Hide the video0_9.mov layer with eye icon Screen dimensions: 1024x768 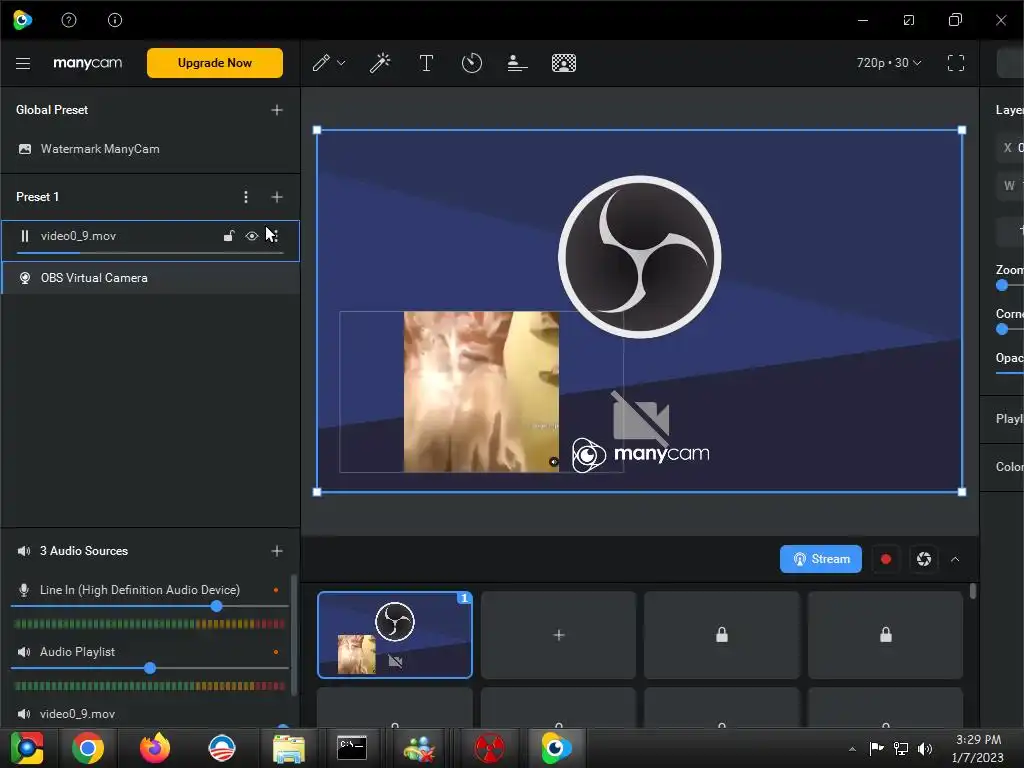251,236
